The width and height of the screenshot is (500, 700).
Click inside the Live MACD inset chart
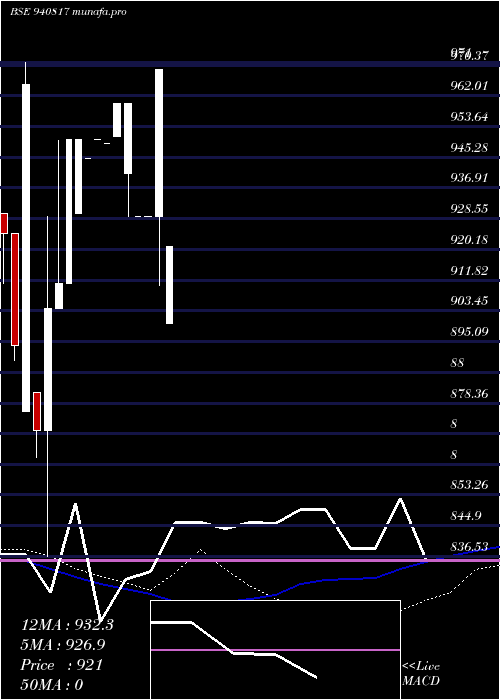275,650
